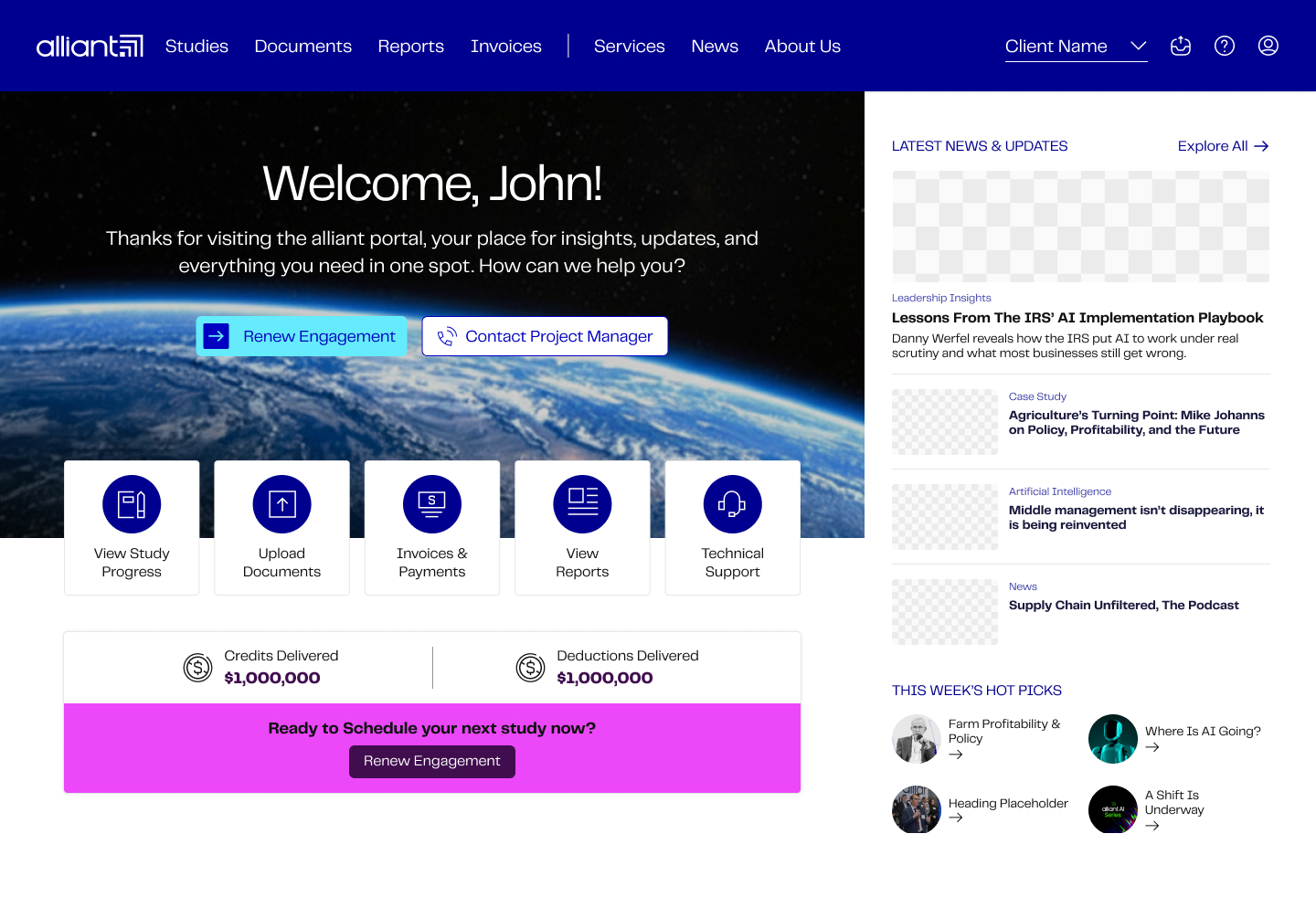Click the View Reports icon
The height and width of the screenshot is (897, 1316).
coord(582,504)
